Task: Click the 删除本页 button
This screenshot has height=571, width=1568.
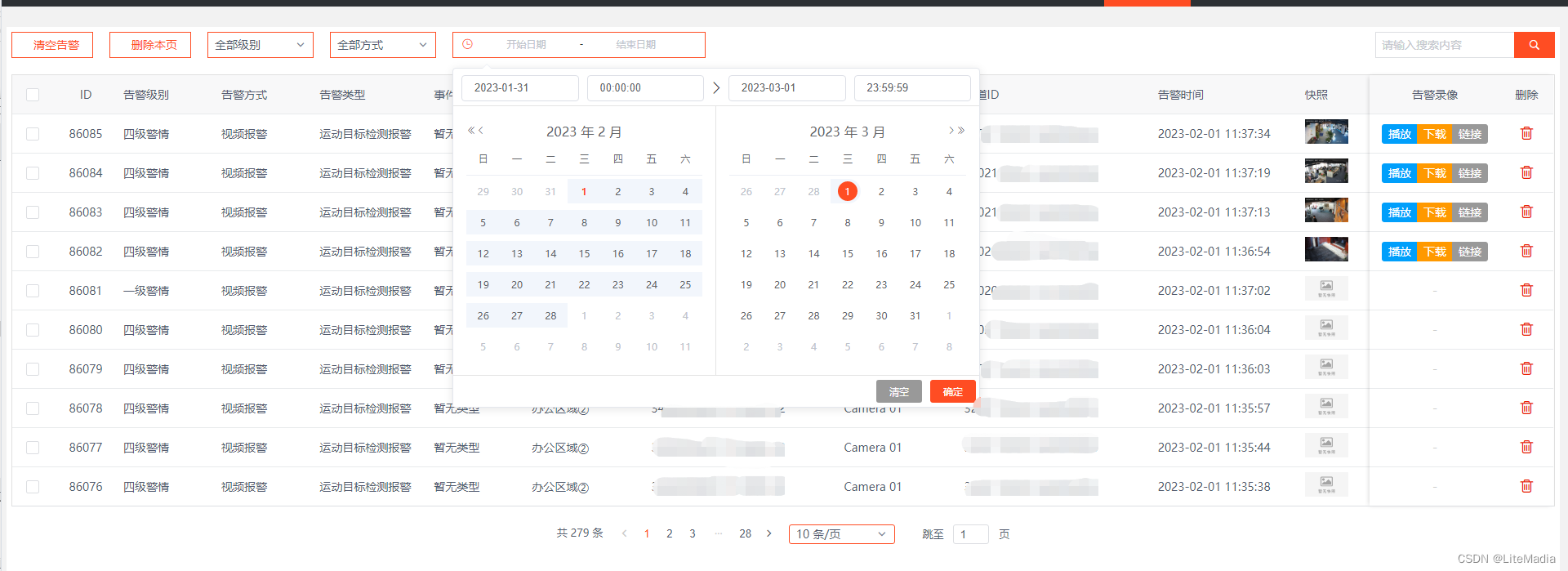Action: (x=150, y=45)
